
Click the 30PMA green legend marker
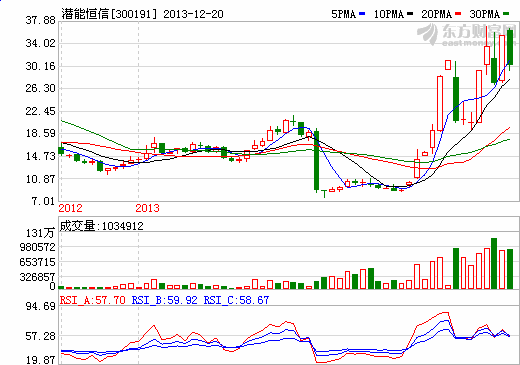point(507,14)
